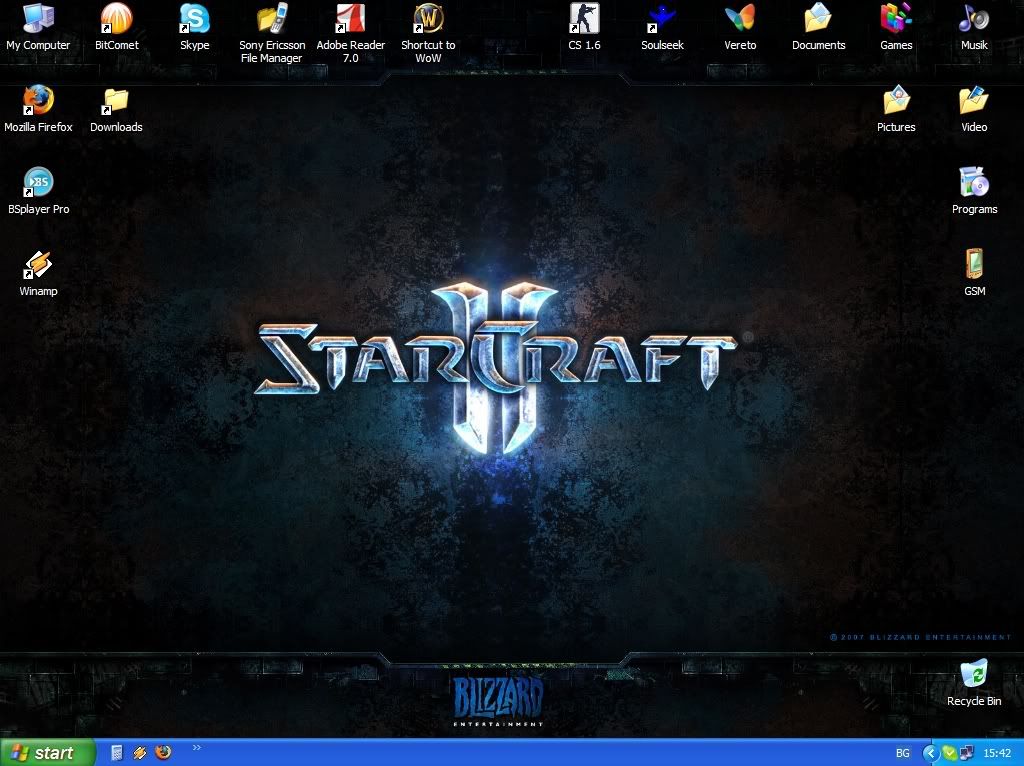Expand hidden Quick Launch items chevron
The image size is (1024, 766).
(x=197, y=748)
